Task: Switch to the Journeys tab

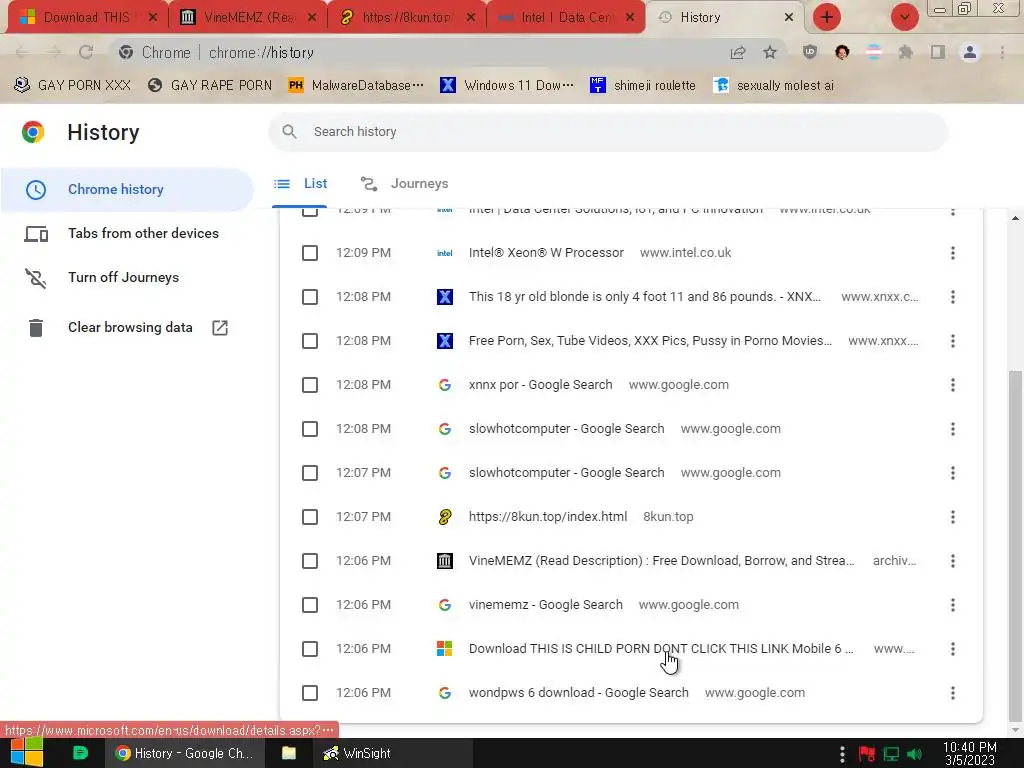Action: [405, 184]
